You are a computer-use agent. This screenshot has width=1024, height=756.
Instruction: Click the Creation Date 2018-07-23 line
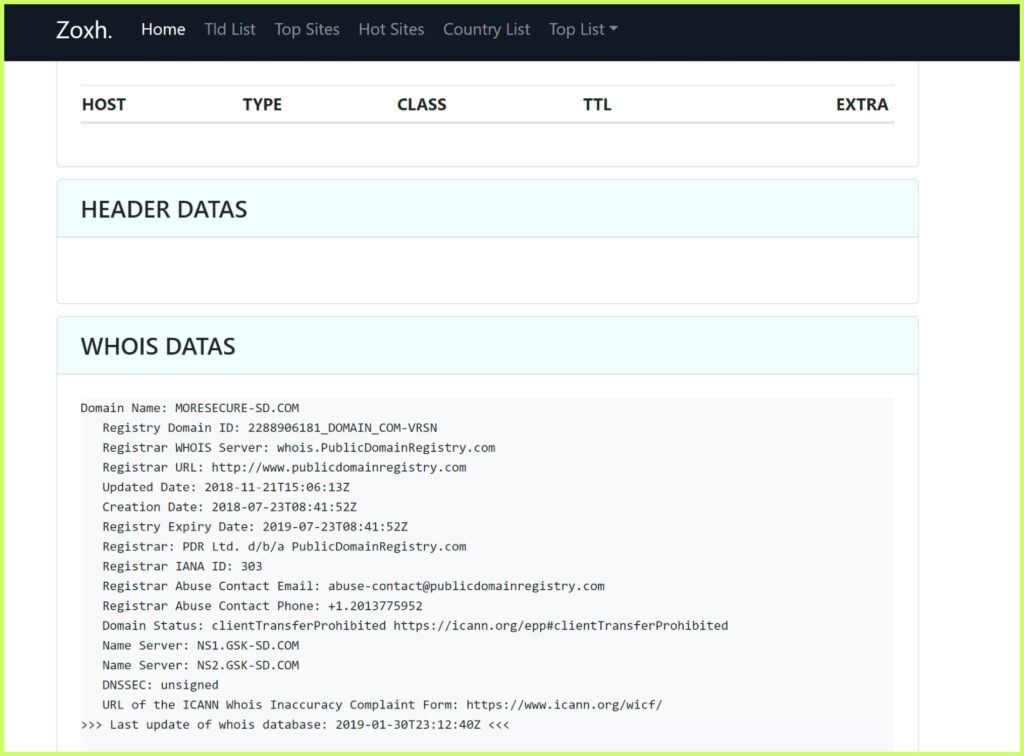pos(229,507)
